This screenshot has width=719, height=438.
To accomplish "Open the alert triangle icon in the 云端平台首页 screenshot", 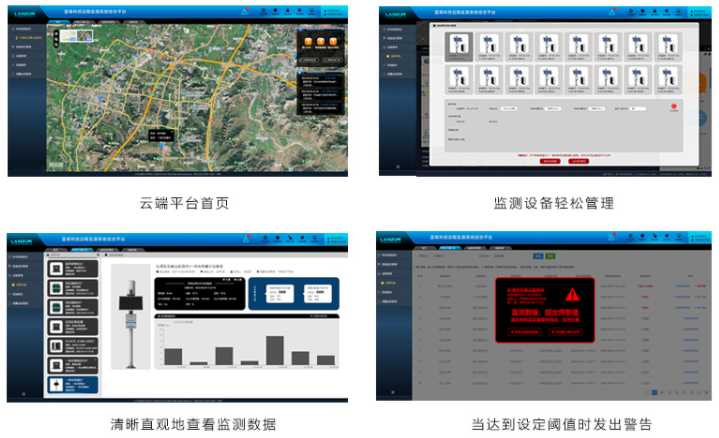I will (245, 10).
